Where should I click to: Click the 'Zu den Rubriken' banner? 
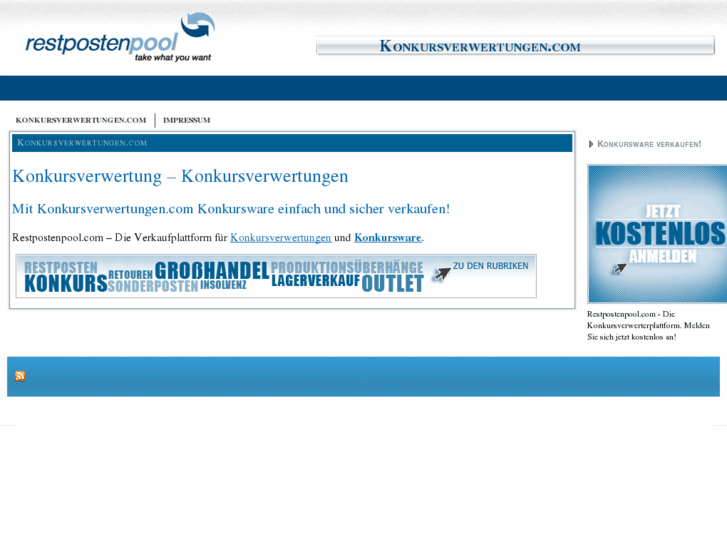pos(276,276)
